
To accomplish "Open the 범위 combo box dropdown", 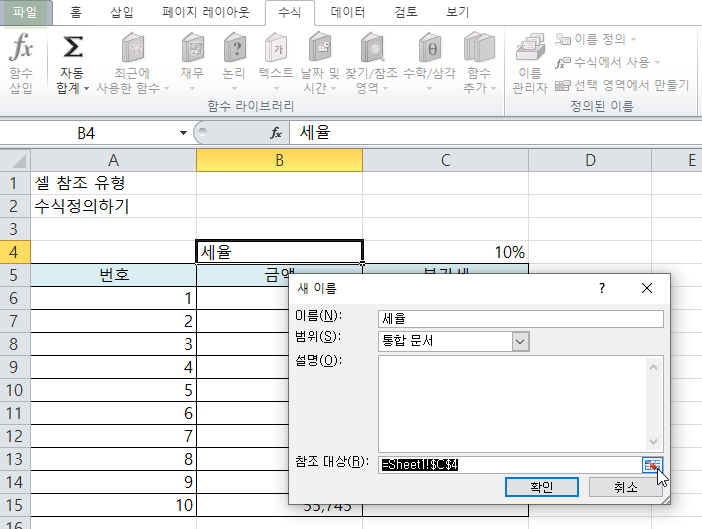I will [520, 342].
